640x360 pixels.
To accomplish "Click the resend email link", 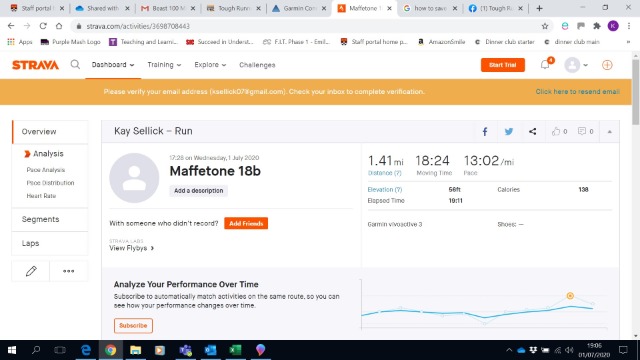I will (577, 91).
